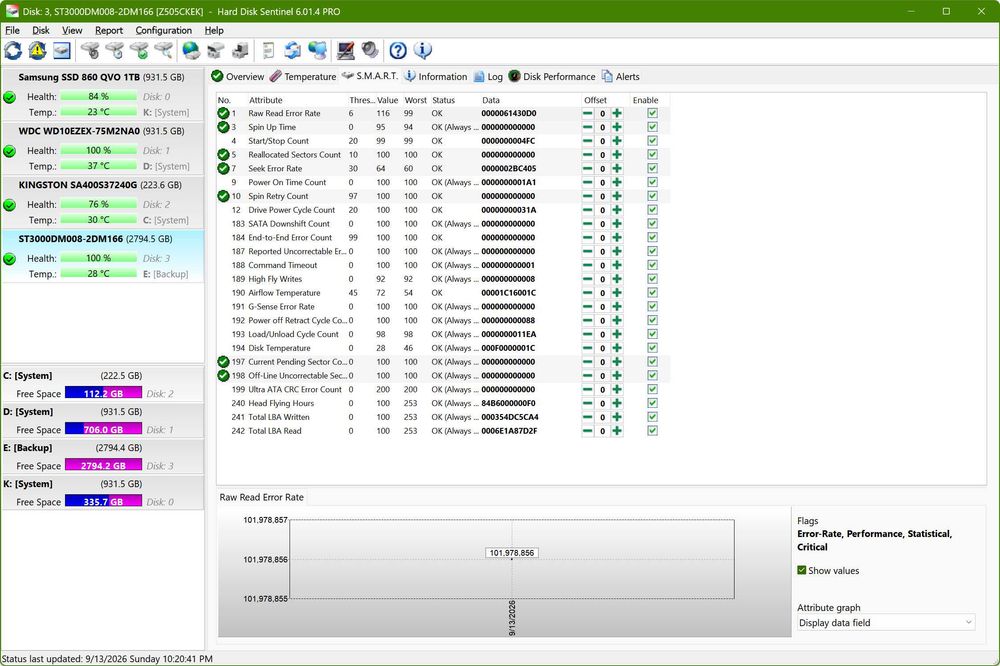This screenshot has height=666, width=1000.
Task: Open the File menu
Action: click(x=12, y=30)
